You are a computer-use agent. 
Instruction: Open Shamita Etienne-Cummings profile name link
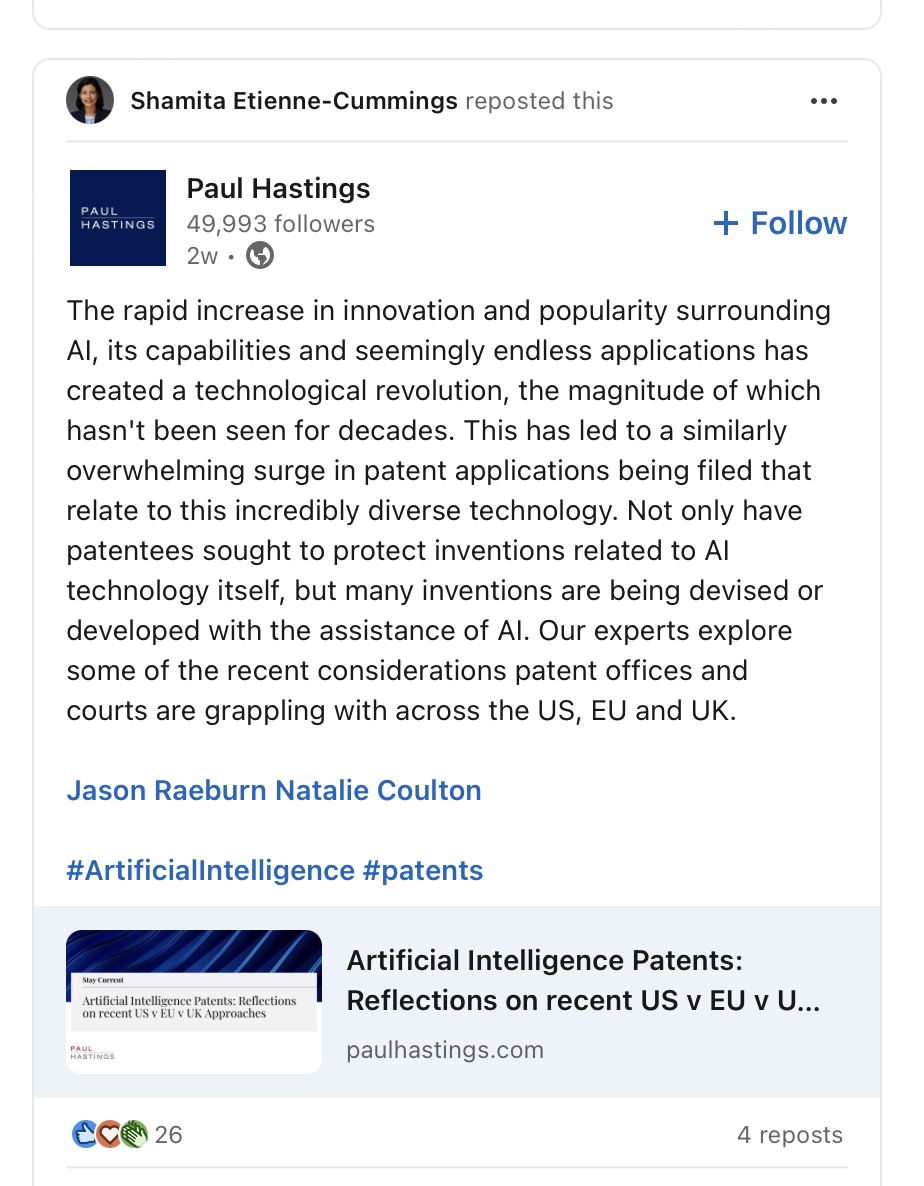(x=294, y=101)
